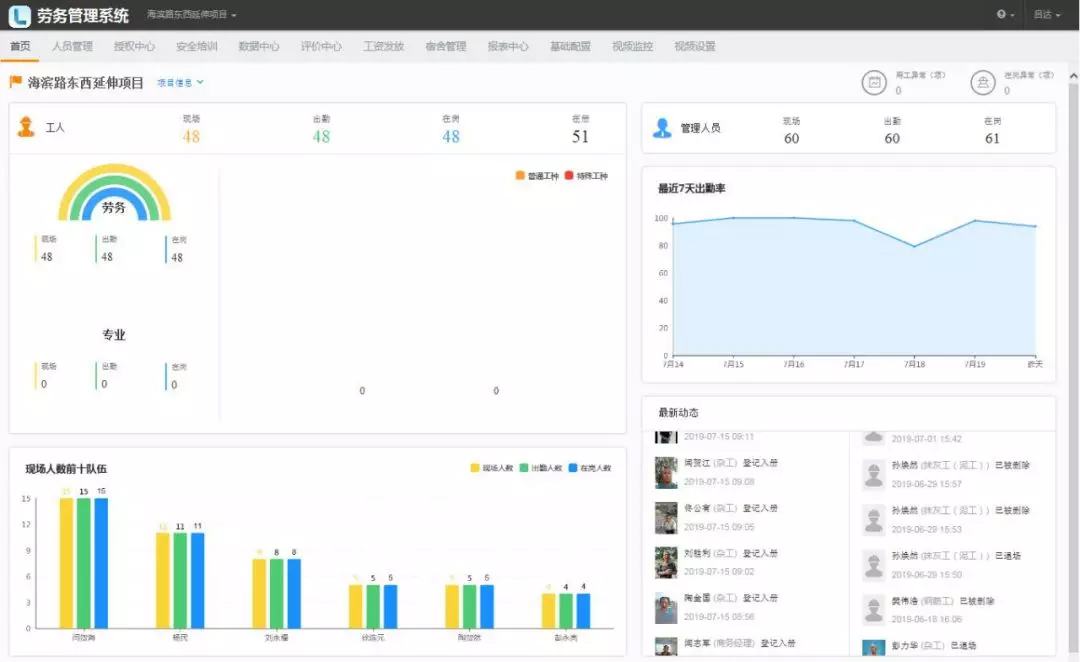Screen dimensions: 1080x662
Task: Switch to the 人员管理 tab
Action: point(72,46)
